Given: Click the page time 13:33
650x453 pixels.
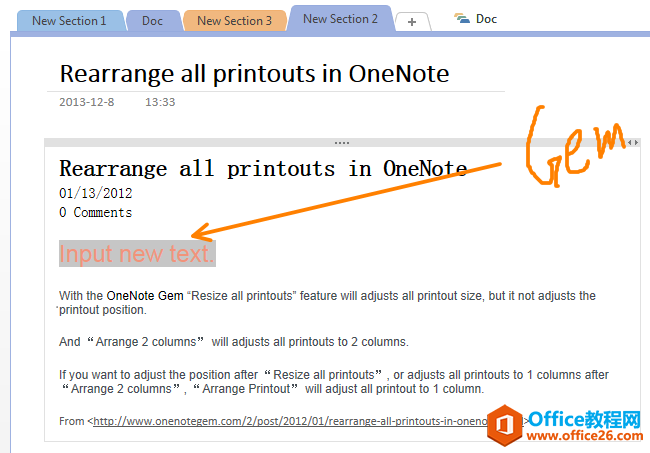Looking at the screenshot, I should click(x=160, y=102).
